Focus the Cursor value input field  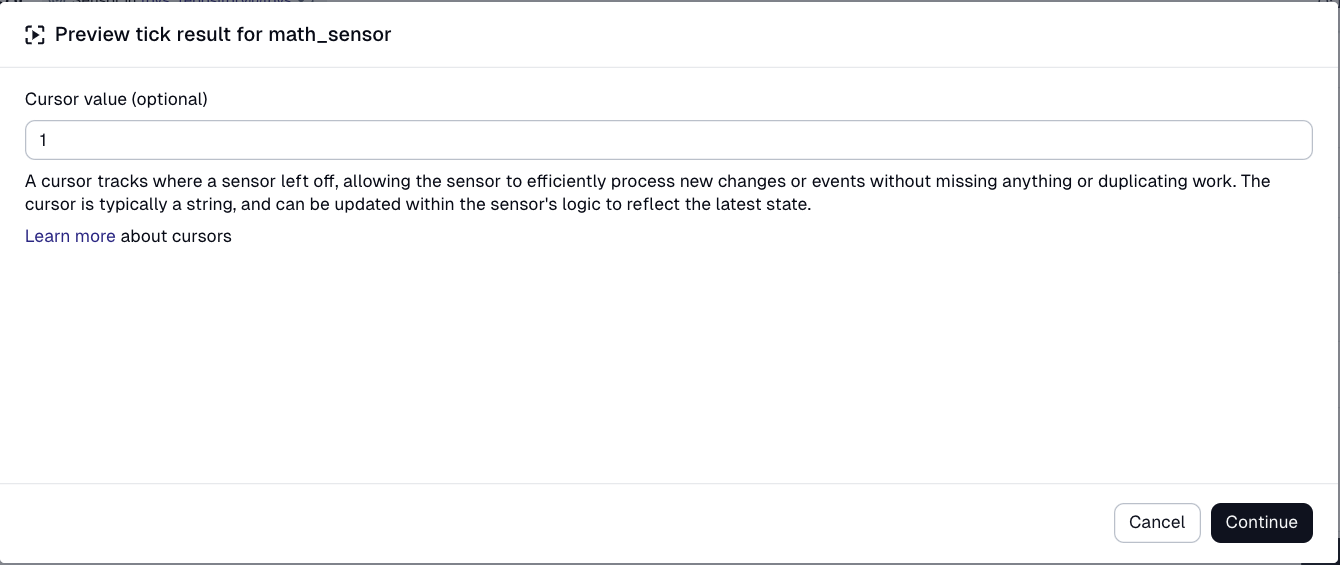click(x=668, y=140)
